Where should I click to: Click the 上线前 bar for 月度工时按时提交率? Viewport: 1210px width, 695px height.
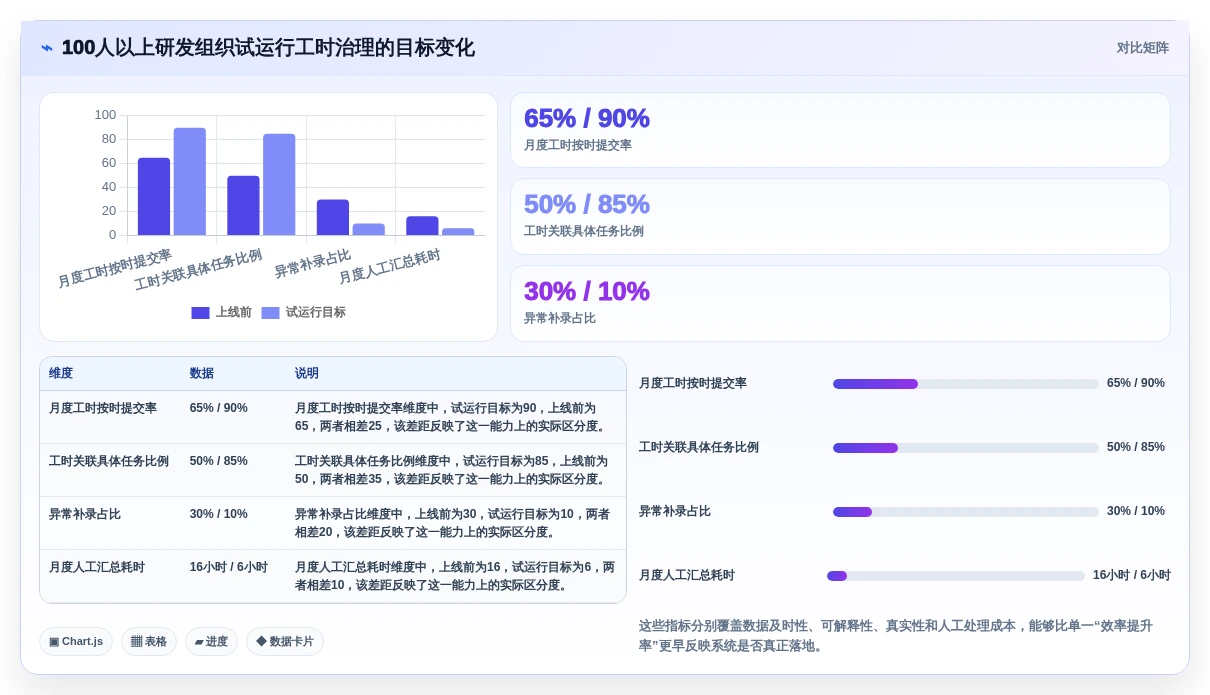pyautogui.click(x=154, y=197)
